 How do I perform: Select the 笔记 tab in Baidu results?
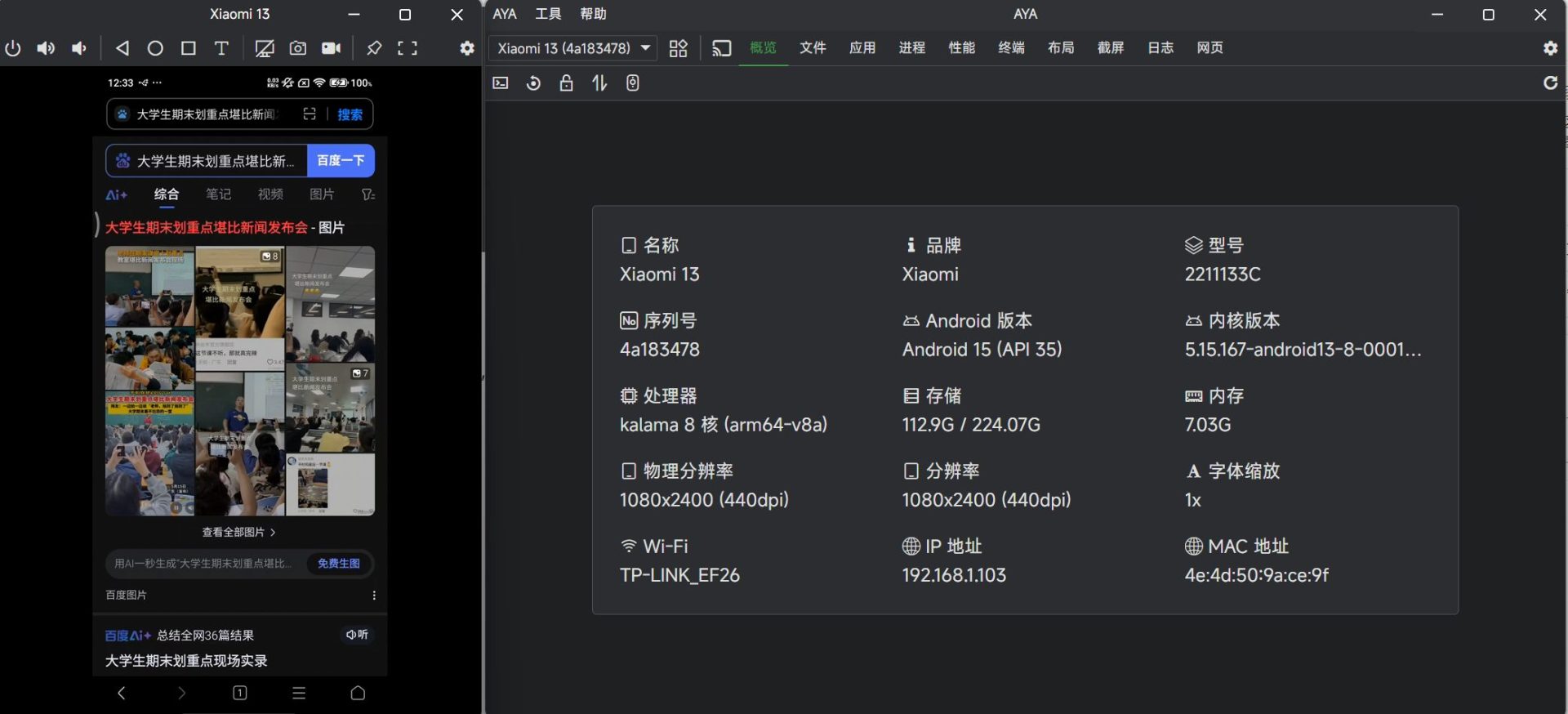218,194
